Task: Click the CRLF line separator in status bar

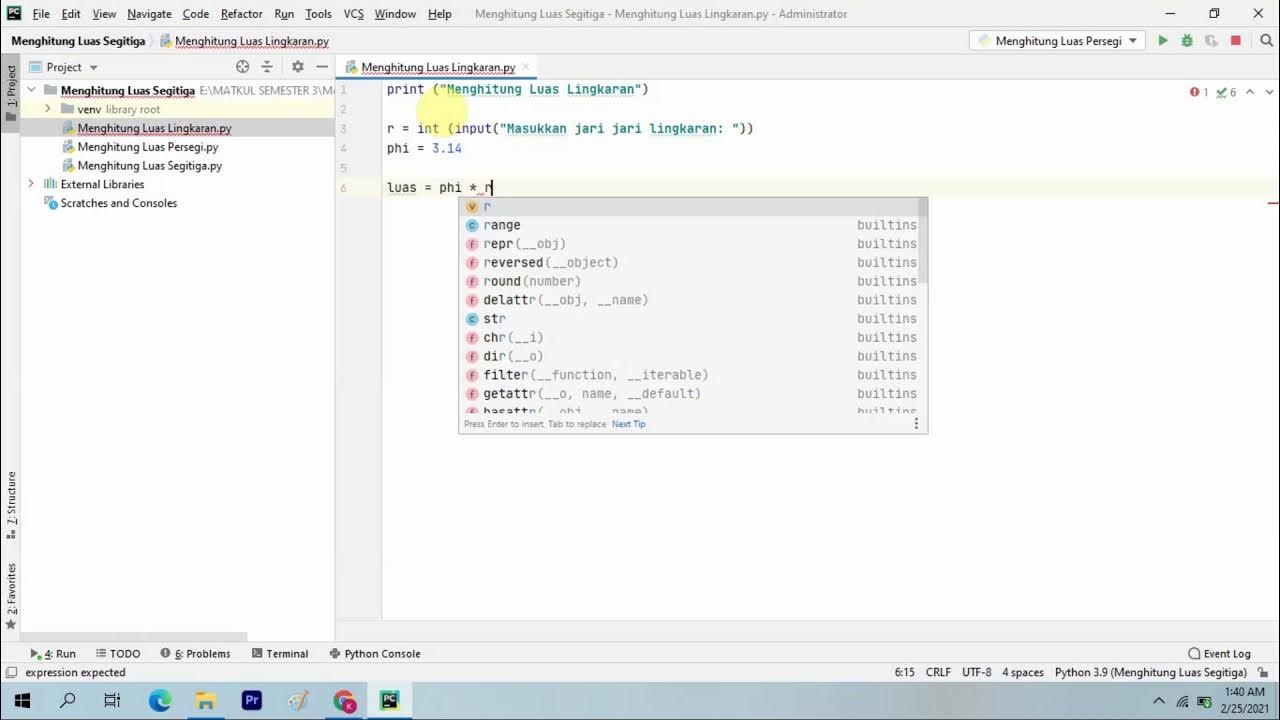Action: (938, 673)
